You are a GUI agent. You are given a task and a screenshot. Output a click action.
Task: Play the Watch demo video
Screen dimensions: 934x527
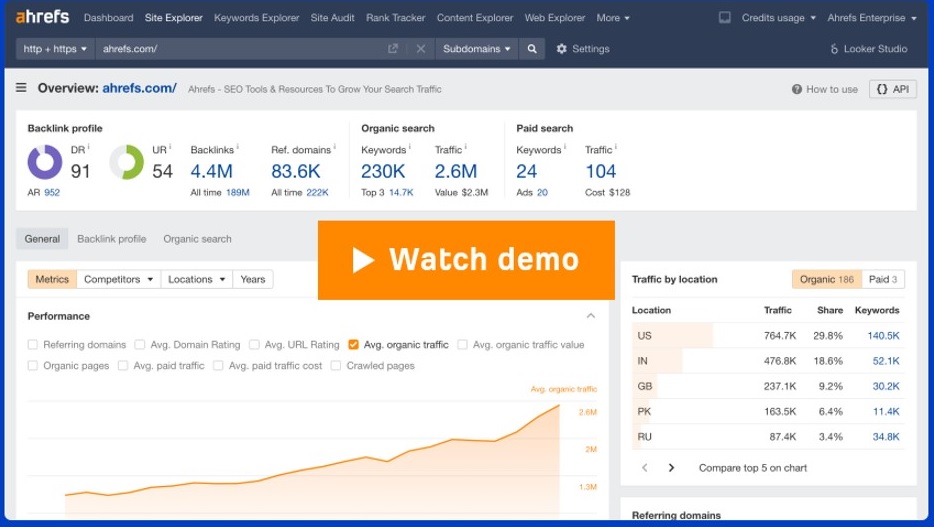point(466,260)
